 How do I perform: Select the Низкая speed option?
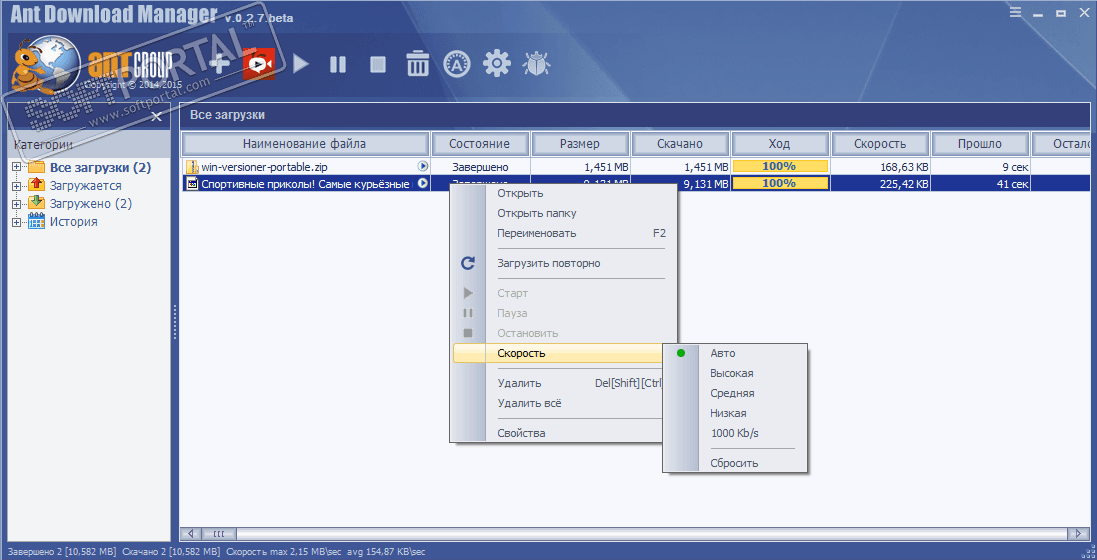[x=735, y=414]
